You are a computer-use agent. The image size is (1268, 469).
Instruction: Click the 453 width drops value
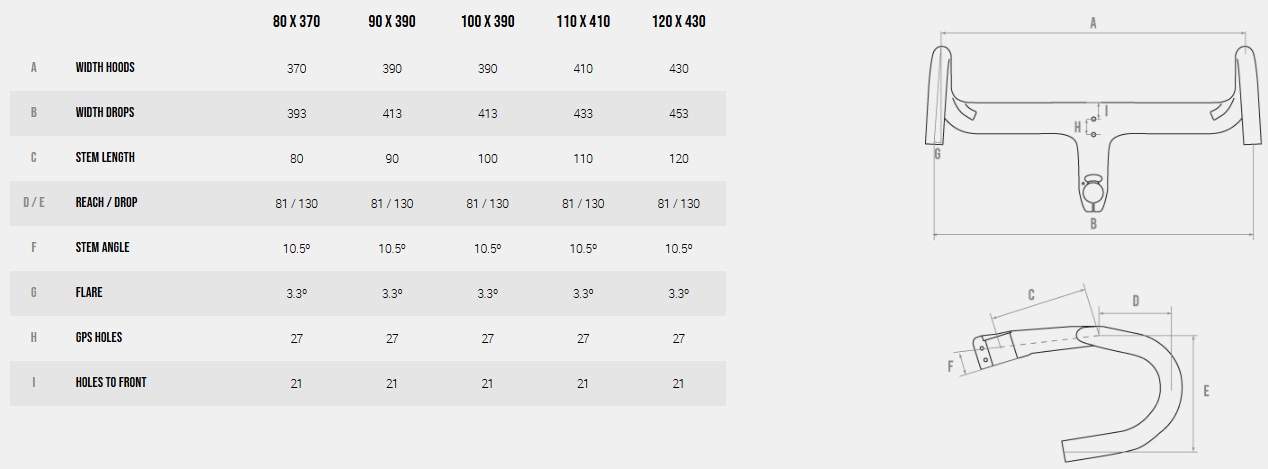[x=678, y=114]
